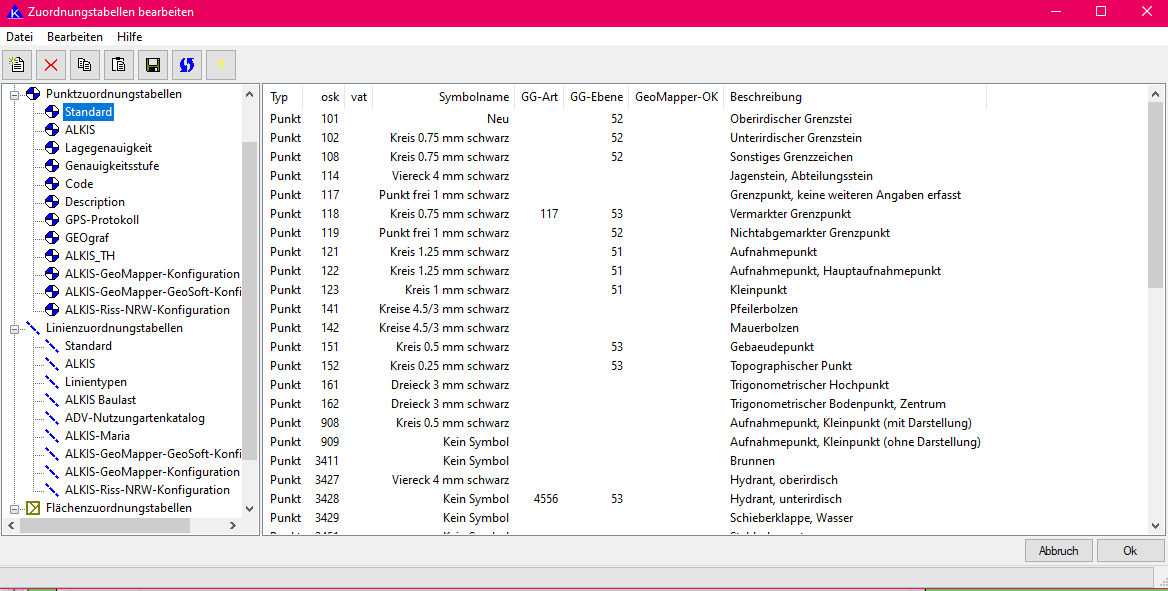This screenshot has width=1168, height=591.
Task: Click the red X delete icon
Action: tap(51, 65)
